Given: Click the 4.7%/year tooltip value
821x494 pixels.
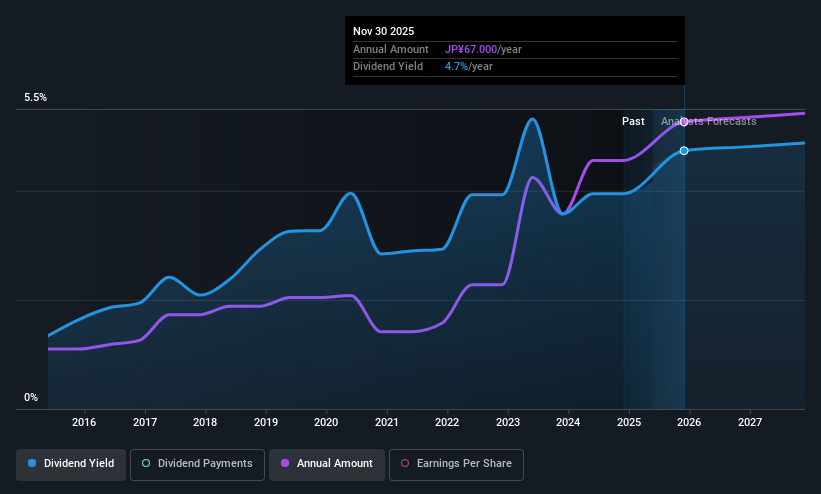Looking at the screenshot, I should (469, 67).
